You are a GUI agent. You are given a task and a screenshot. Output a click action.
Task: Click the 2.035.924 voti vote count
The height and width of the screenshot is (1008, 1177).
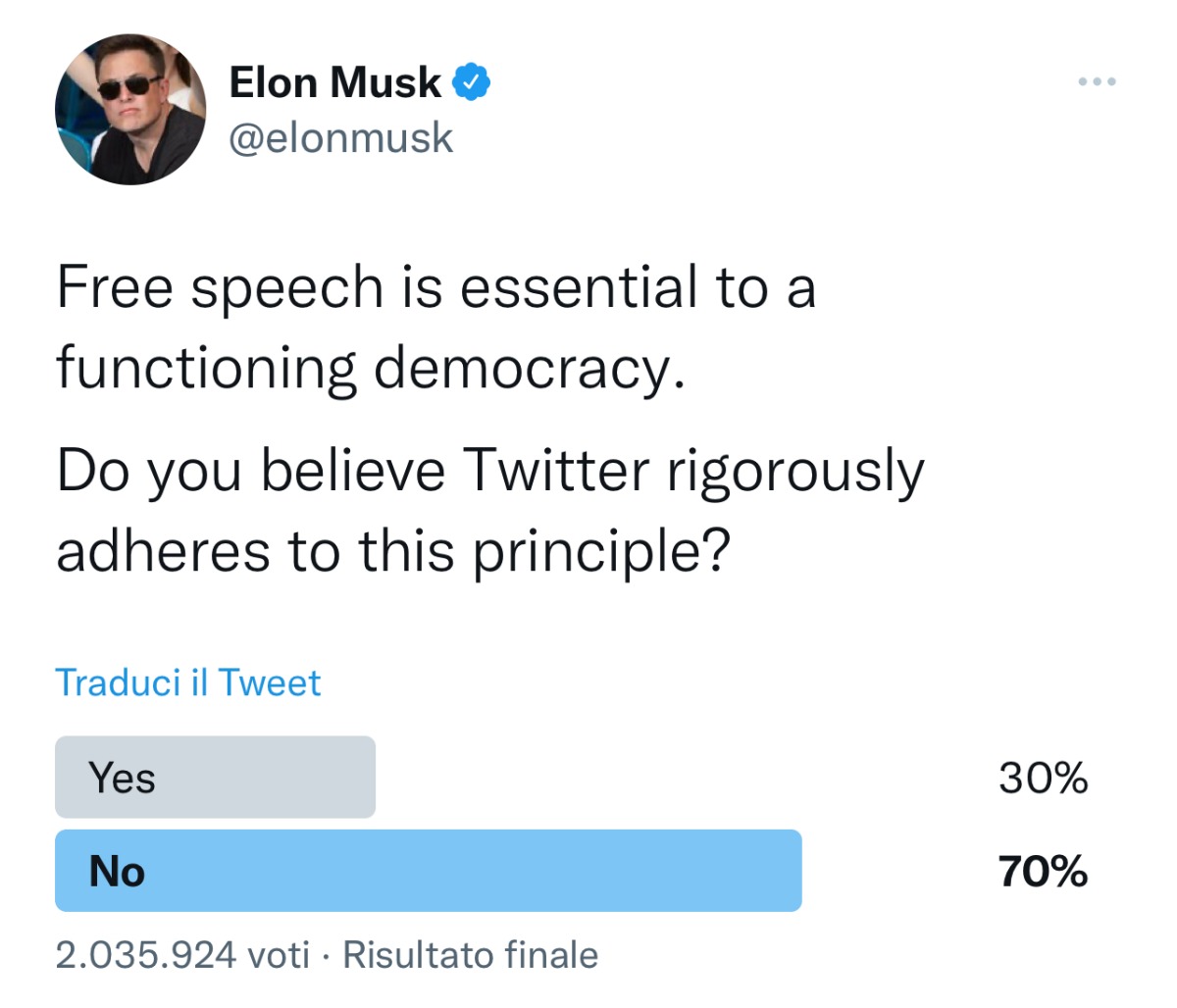click(x=181, y=955)
